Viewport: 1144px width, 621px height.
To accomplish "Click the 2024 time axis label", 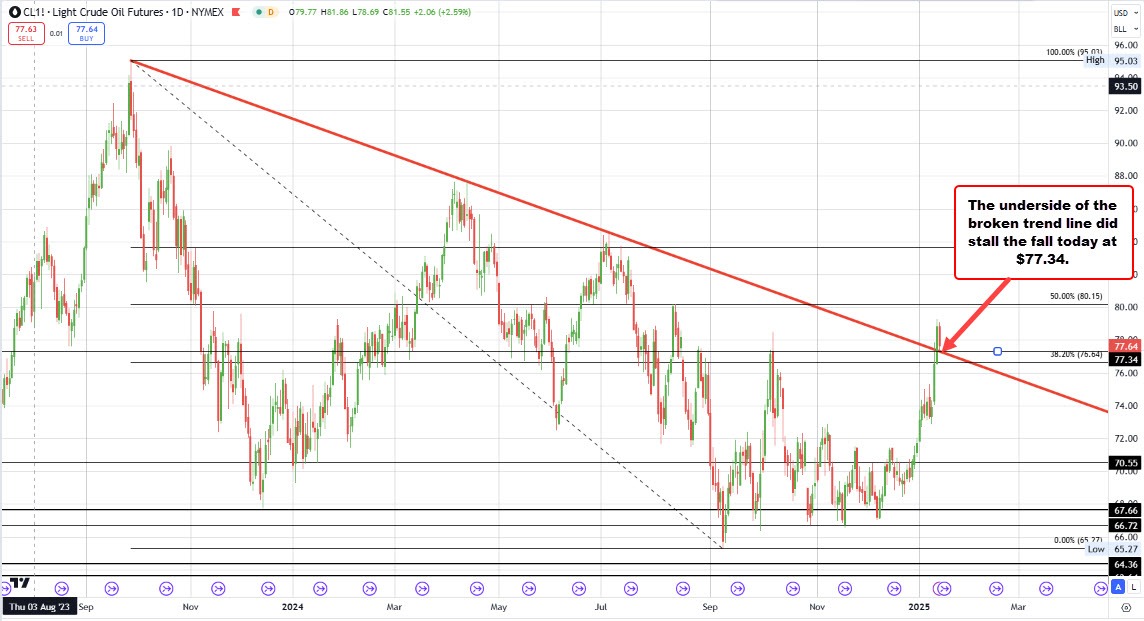I will 293,607.
